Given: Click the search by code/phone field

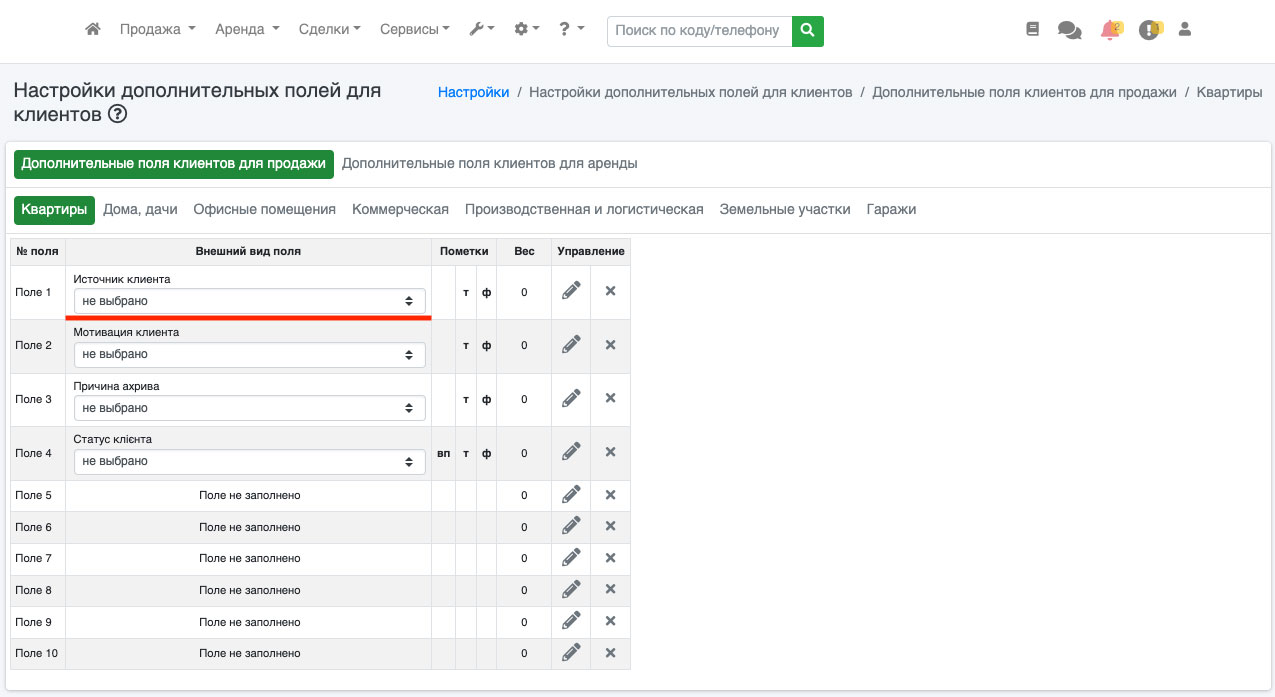Looking at the screenshot, I should click(x=698, y=30).
